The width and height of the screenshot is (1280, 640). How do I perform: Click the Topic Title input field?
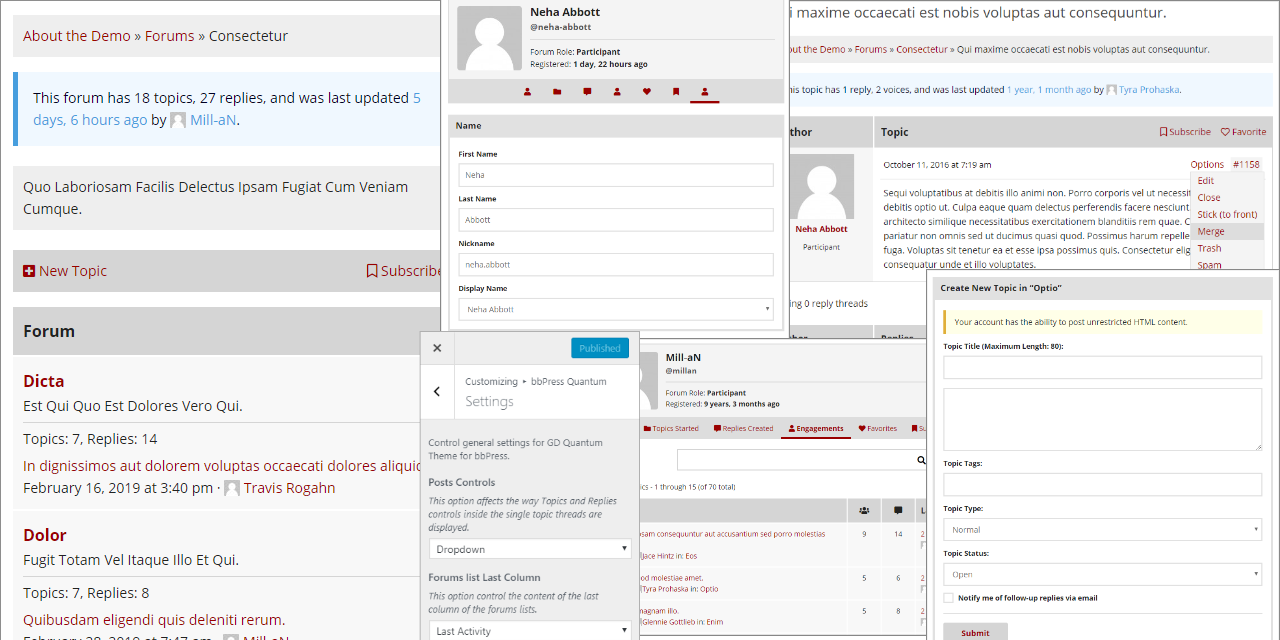tap(1102, 367)
